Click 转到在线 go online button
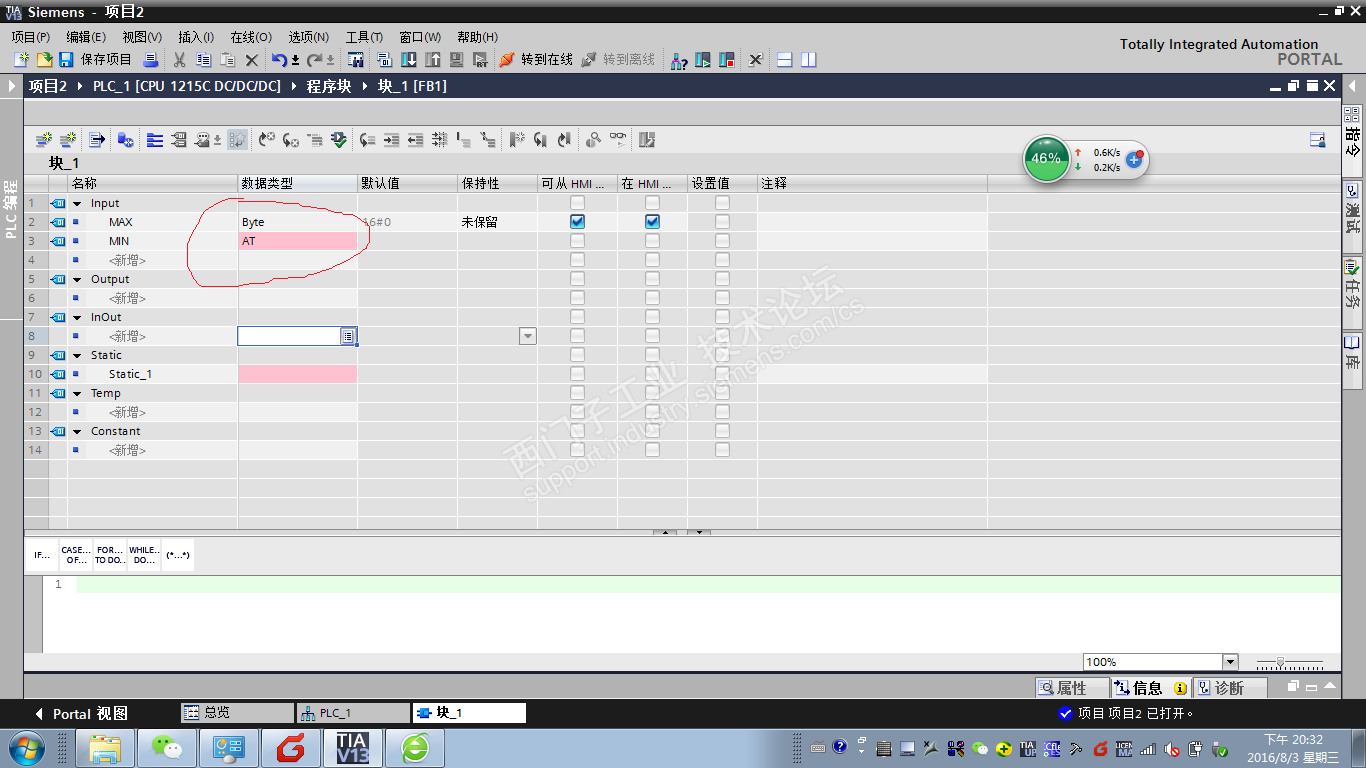Screen dimensions: 1366x768 [536, 60]
